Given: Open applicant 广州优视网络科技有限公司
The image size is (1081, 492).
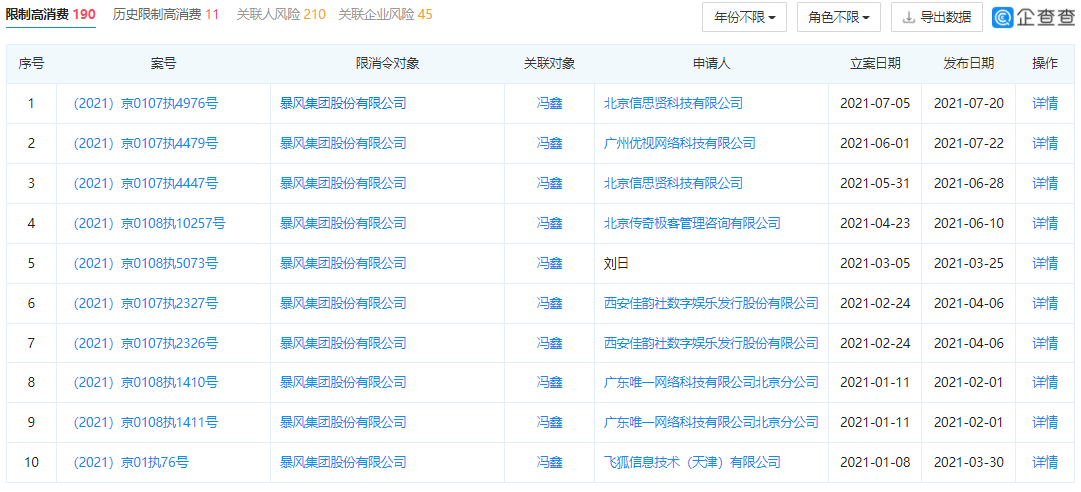Looking at the screenshot, I should pyautogui.click(x=679, y=144).
